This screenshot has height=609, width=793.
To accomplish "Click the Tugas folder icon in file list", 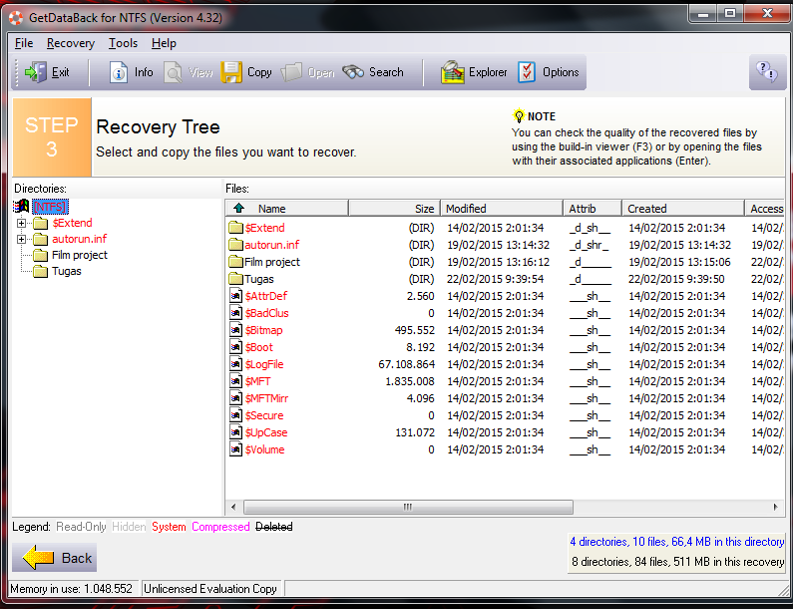I will (x=236, y=279).
